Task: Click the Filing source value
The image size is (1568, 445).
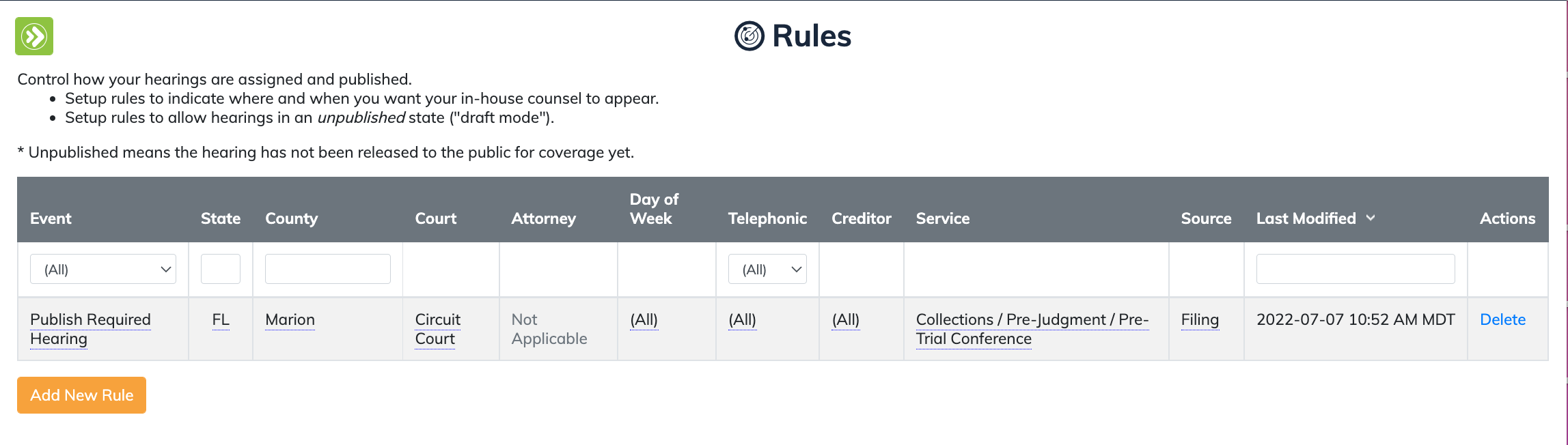Action: (x=1199, y=319)
